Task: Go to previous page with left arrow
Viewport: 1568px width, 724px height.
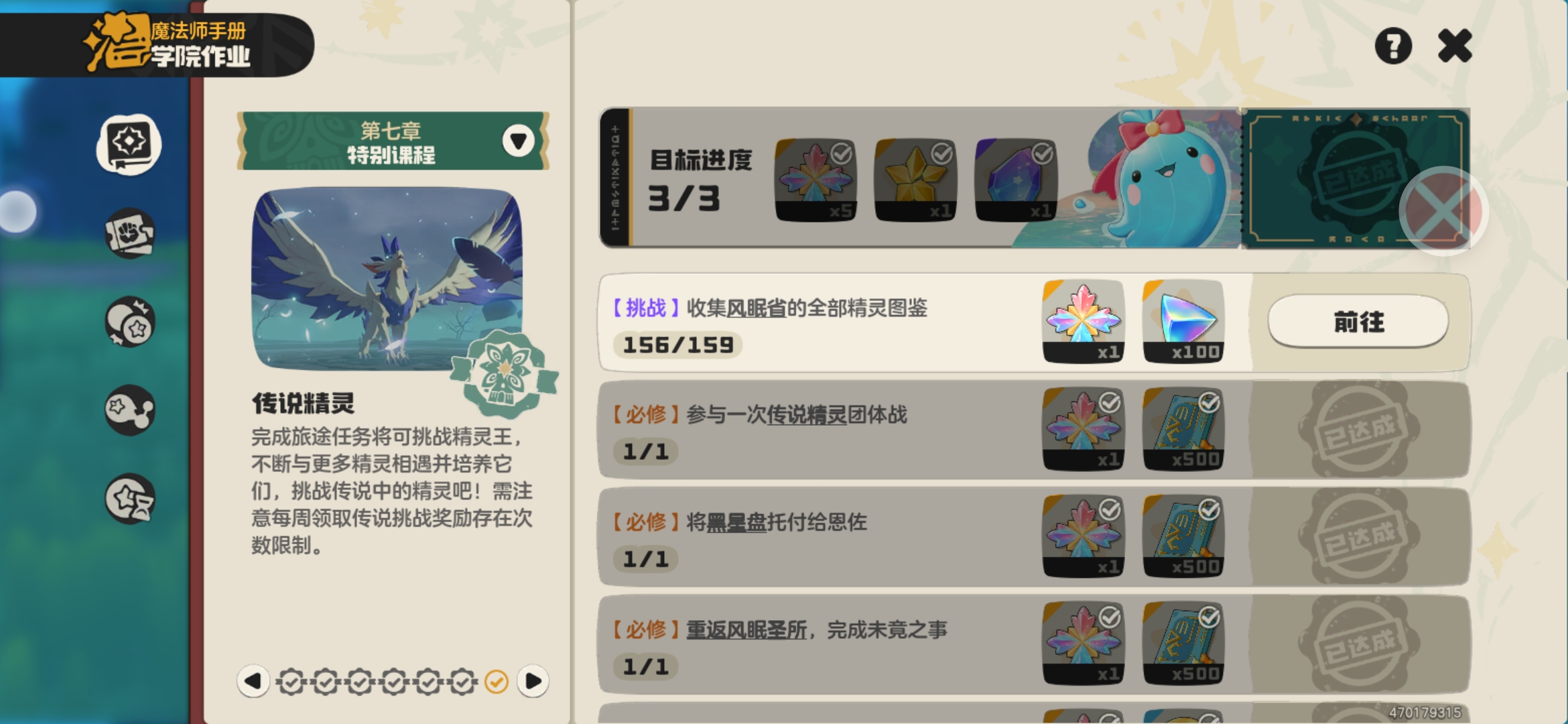Action: 253,681
